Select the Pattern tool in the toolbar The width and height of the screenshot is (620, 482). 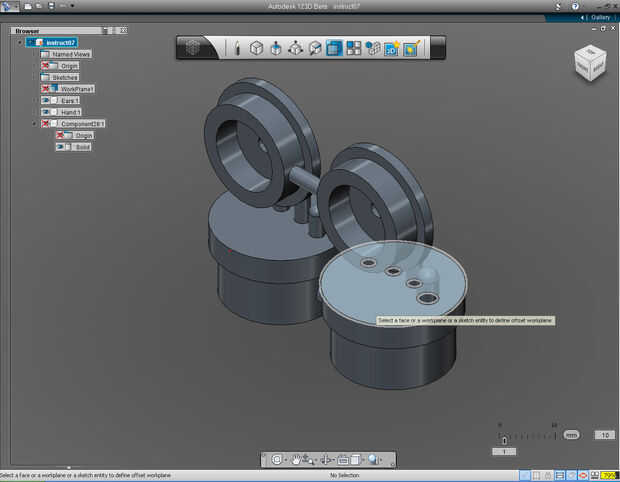(x=353, y=47)
